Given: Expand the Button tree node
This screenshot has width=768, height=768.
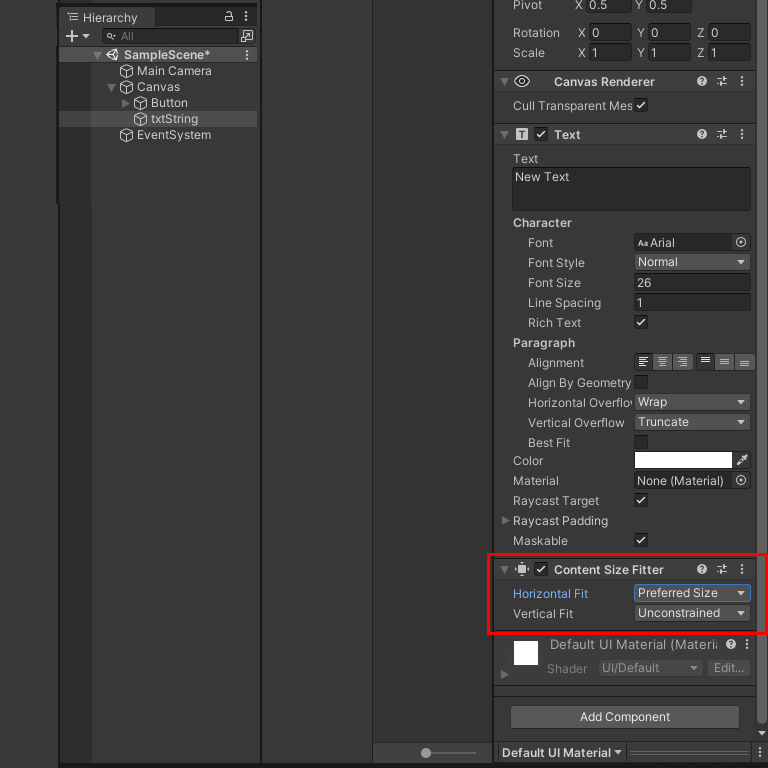Looking at the screenshot, I should [125, 103].
